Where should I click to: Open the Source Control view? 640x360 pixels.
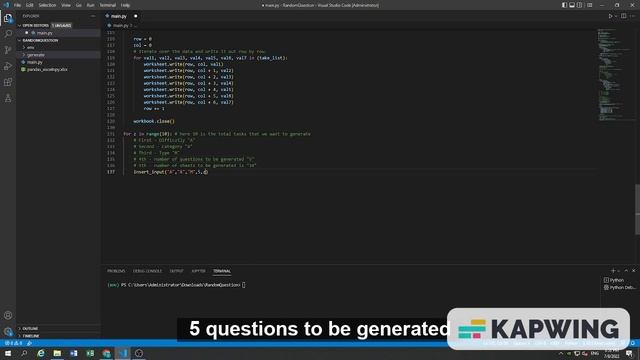tap(8, 50)
